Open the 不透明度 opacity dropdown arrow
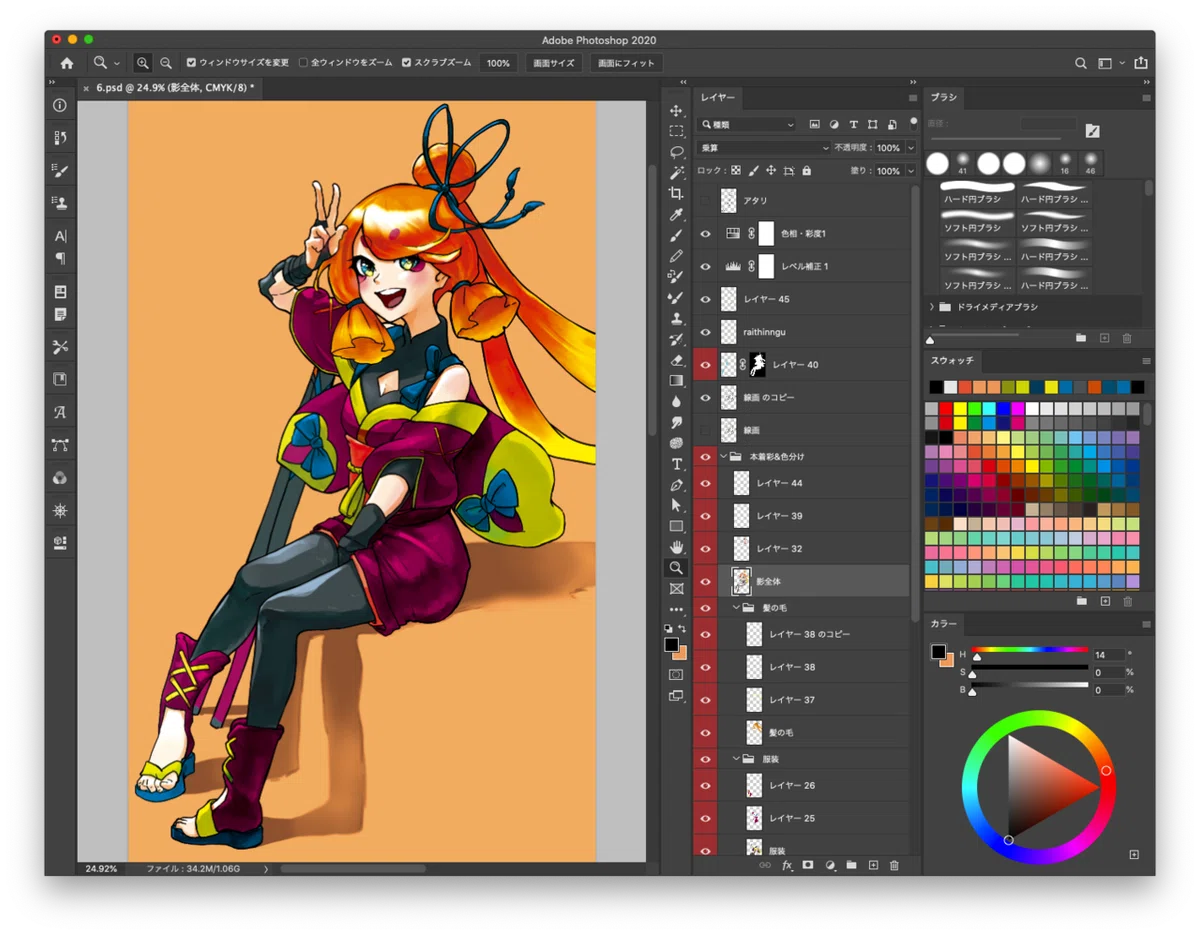Viewport: 1200px width, 935px height. pyautogui.click(x=911, y=148)
